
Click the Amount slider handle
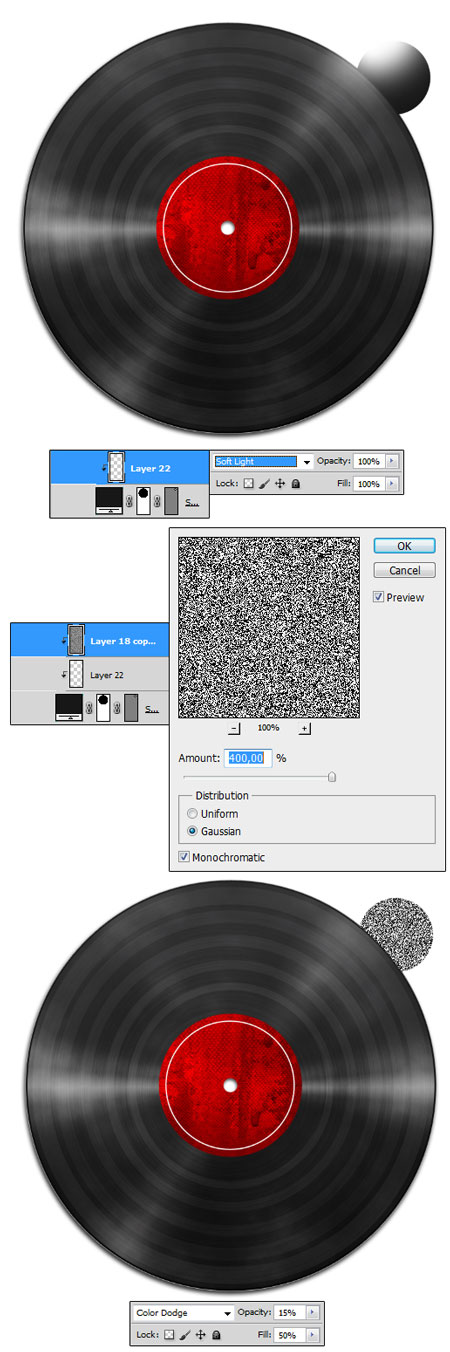[332, 776]
